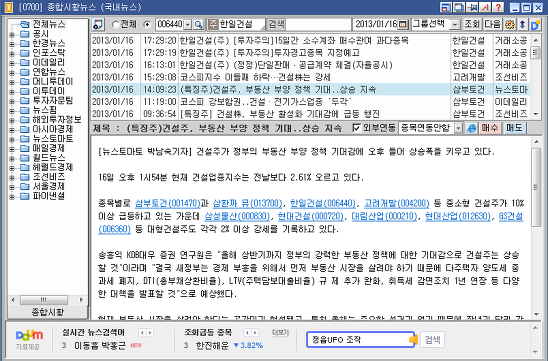
Task: Click the 이동흡 박홍근 trending keyword
Action: coord(100,345)
